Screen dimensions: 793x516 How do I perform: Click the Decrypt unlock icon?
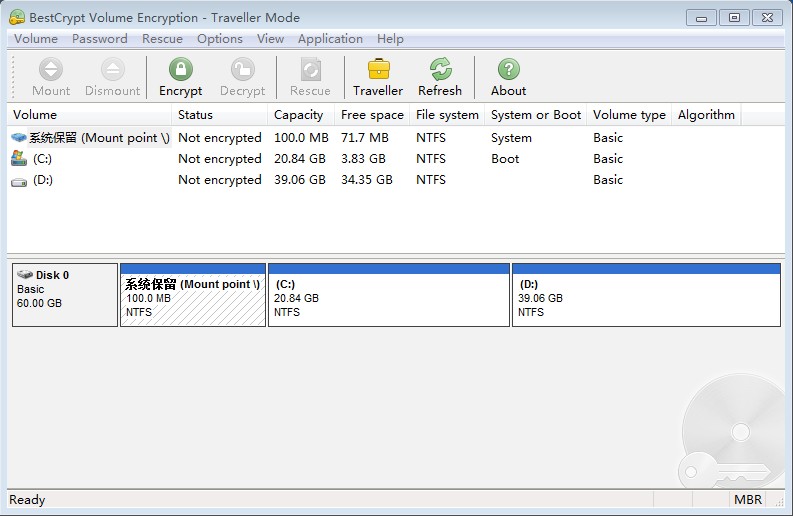[x=242, y=69]
